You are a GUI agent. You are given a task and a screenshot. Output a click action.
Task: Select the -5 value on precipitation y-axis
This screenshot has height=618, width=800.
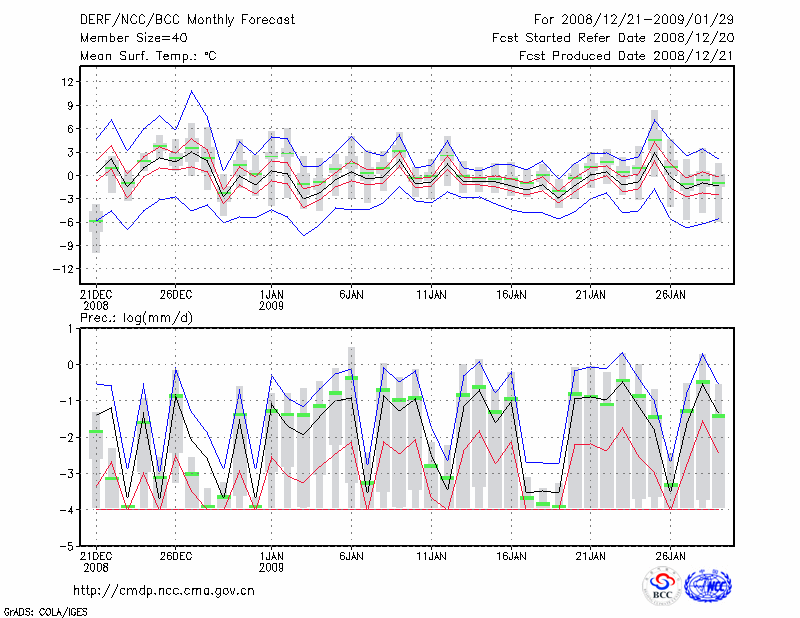tap(69, 547)
